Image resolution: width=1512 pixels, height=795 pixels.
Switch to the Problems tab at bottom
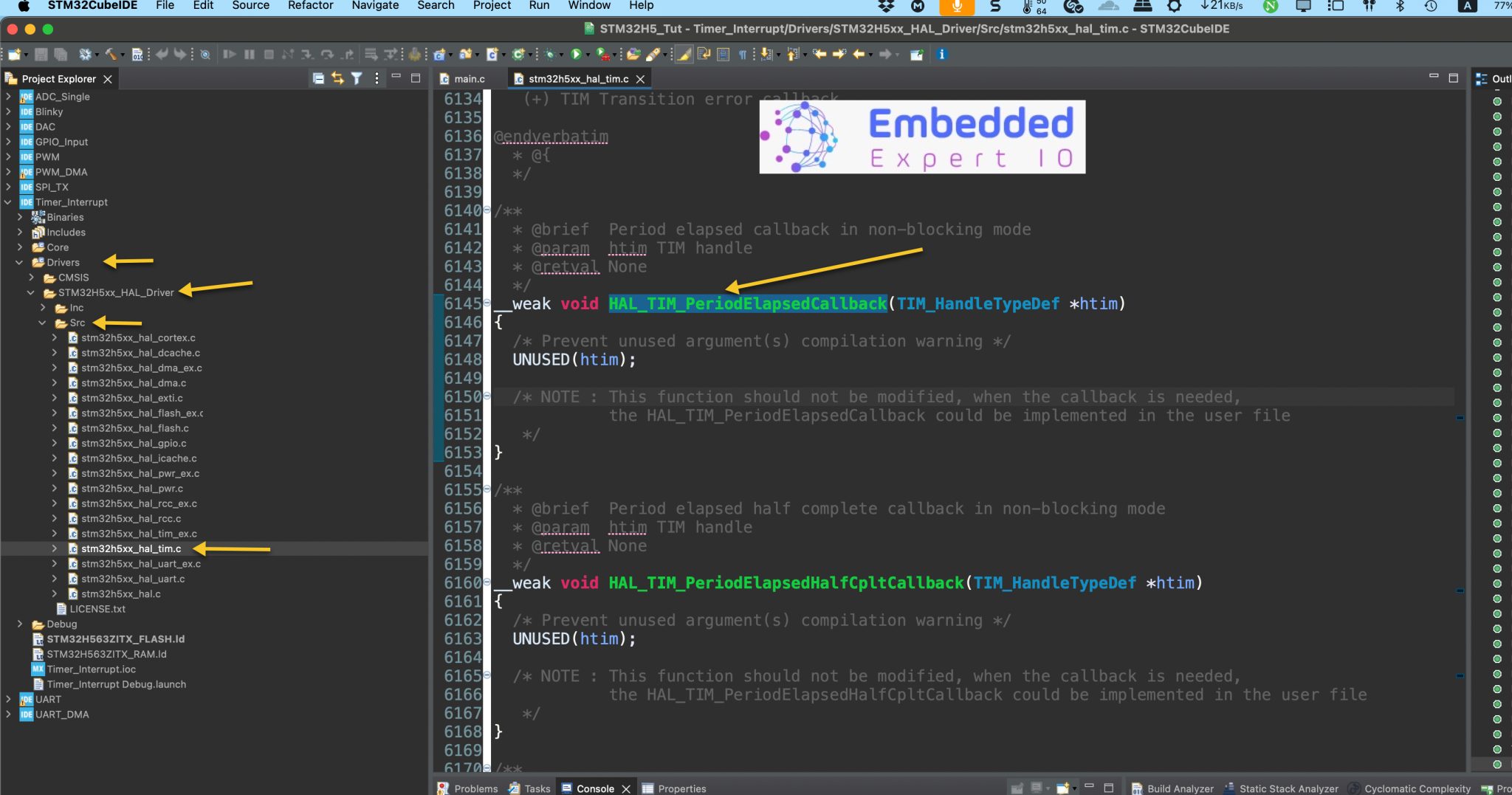pos(476,788)
